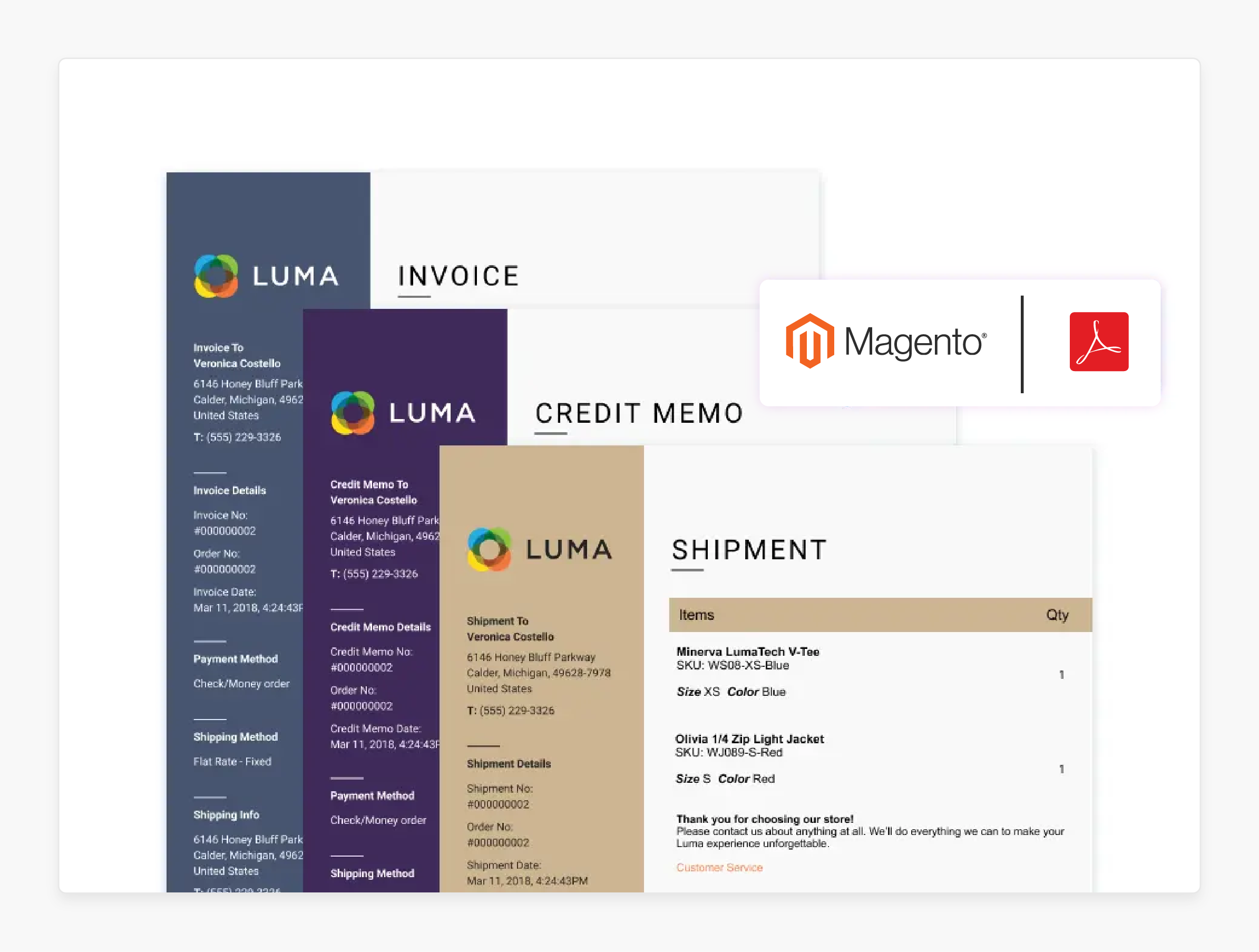Click the quantity 1 for Minerva V-Tee
1259x952 pixels.
[x=1061, y=675]
